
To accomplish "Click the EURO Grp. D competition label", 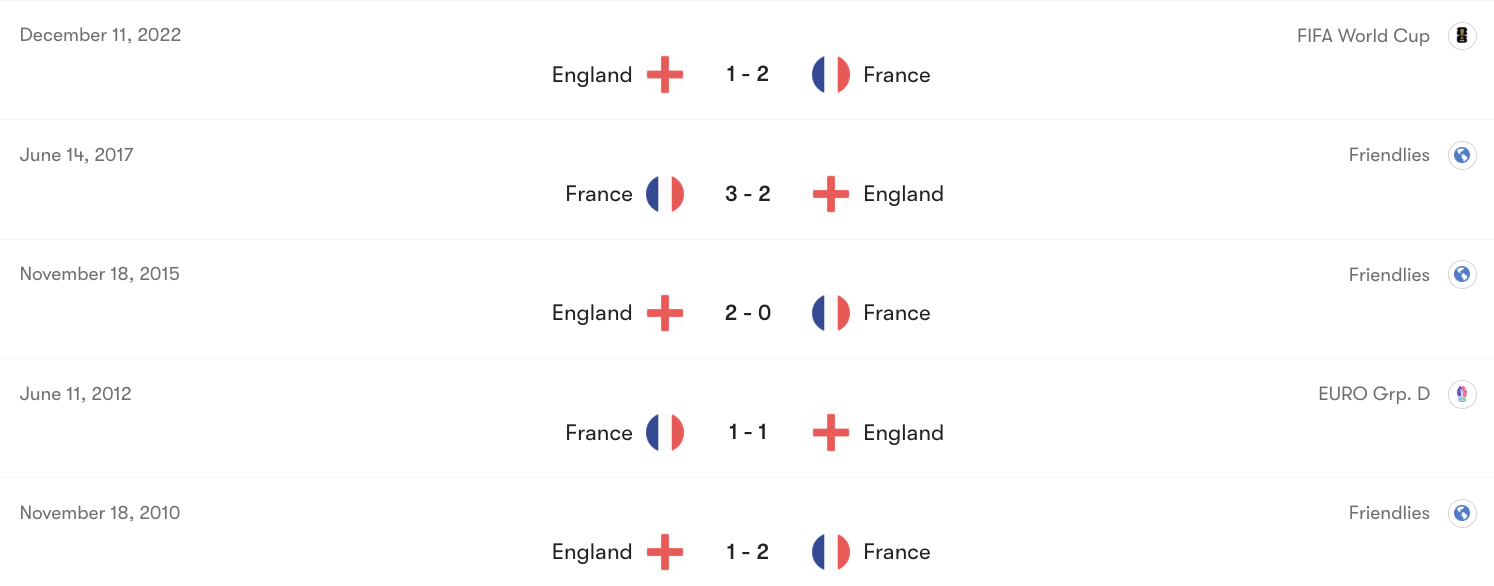I will click(1374, 394).
